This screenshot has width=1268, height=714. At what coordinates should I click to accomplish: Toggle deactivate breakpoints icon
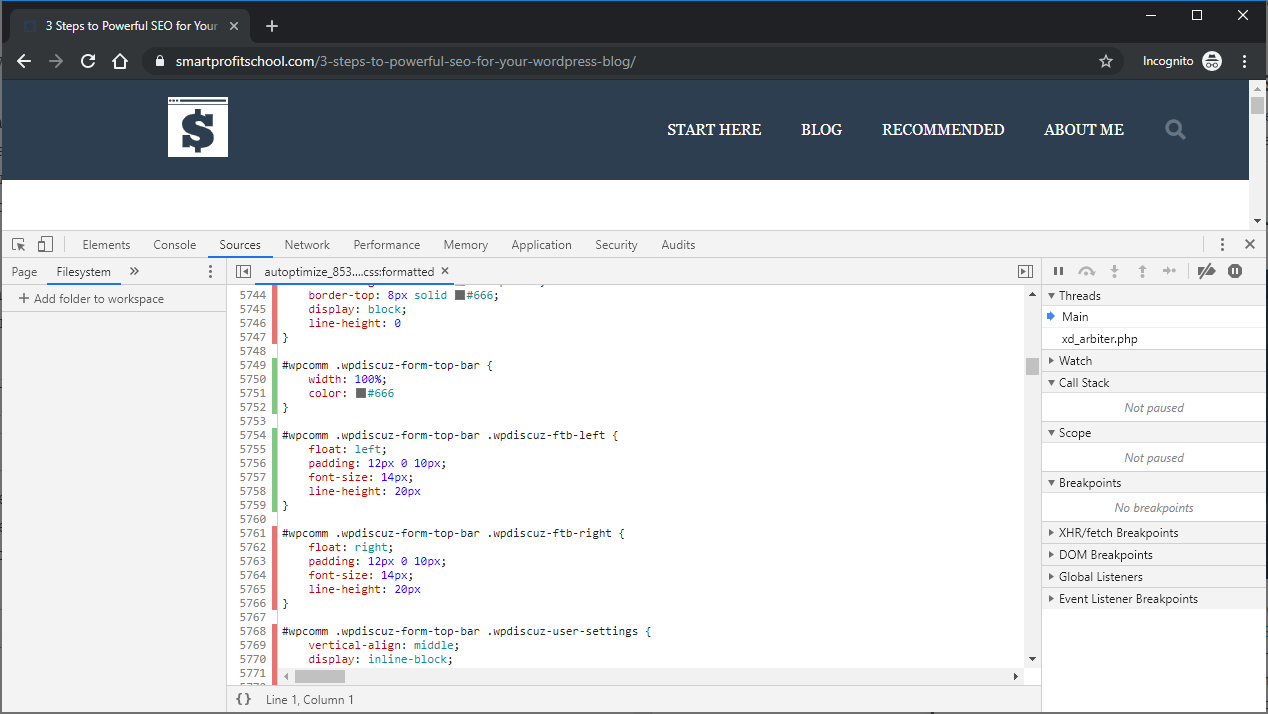(1207, 271)
